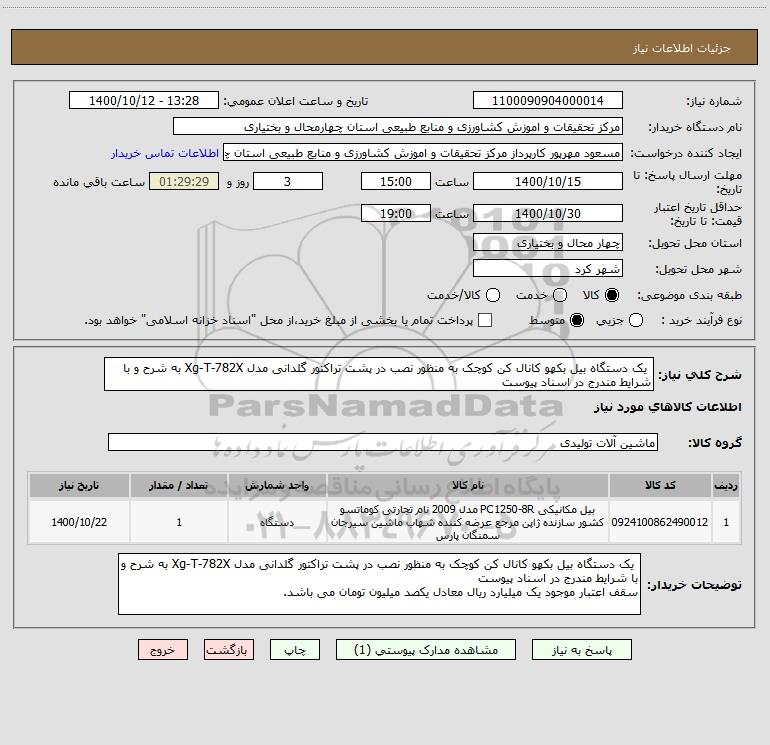Select the کالا/خدمت radio button
The width and height of the screenshot is (770, 745).
pos(493,295)
